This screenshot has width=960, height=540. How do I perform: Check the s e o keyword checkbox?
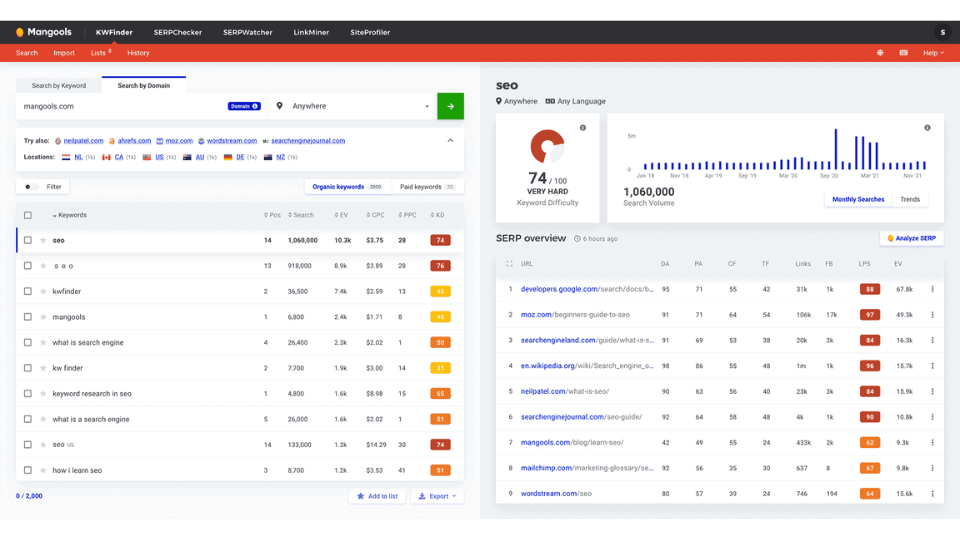(x=28, y=266)
